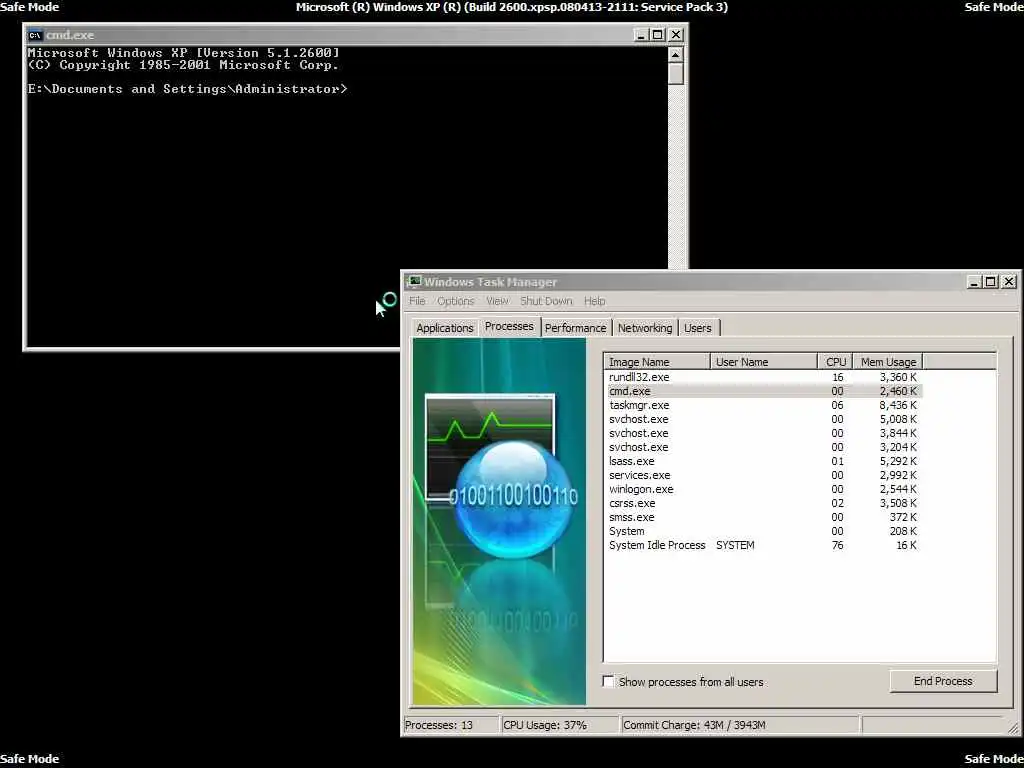The height and width of the screenshot is (768, 1024).
Task: Click the cmd window scroll up arrow
Action: pos(676,54)
